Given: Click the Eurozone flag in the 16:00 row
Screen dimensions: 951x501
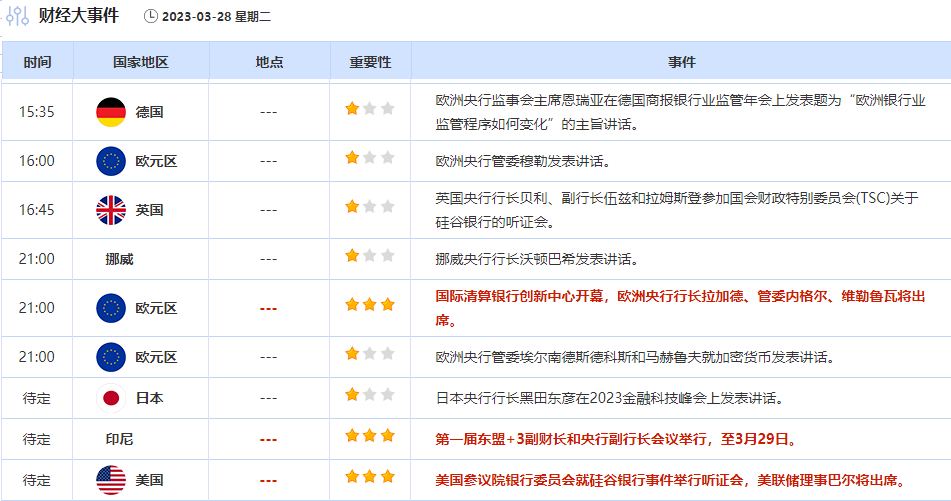Looking at the screenshot, I should pyautogui.click(x=111, y=161).
